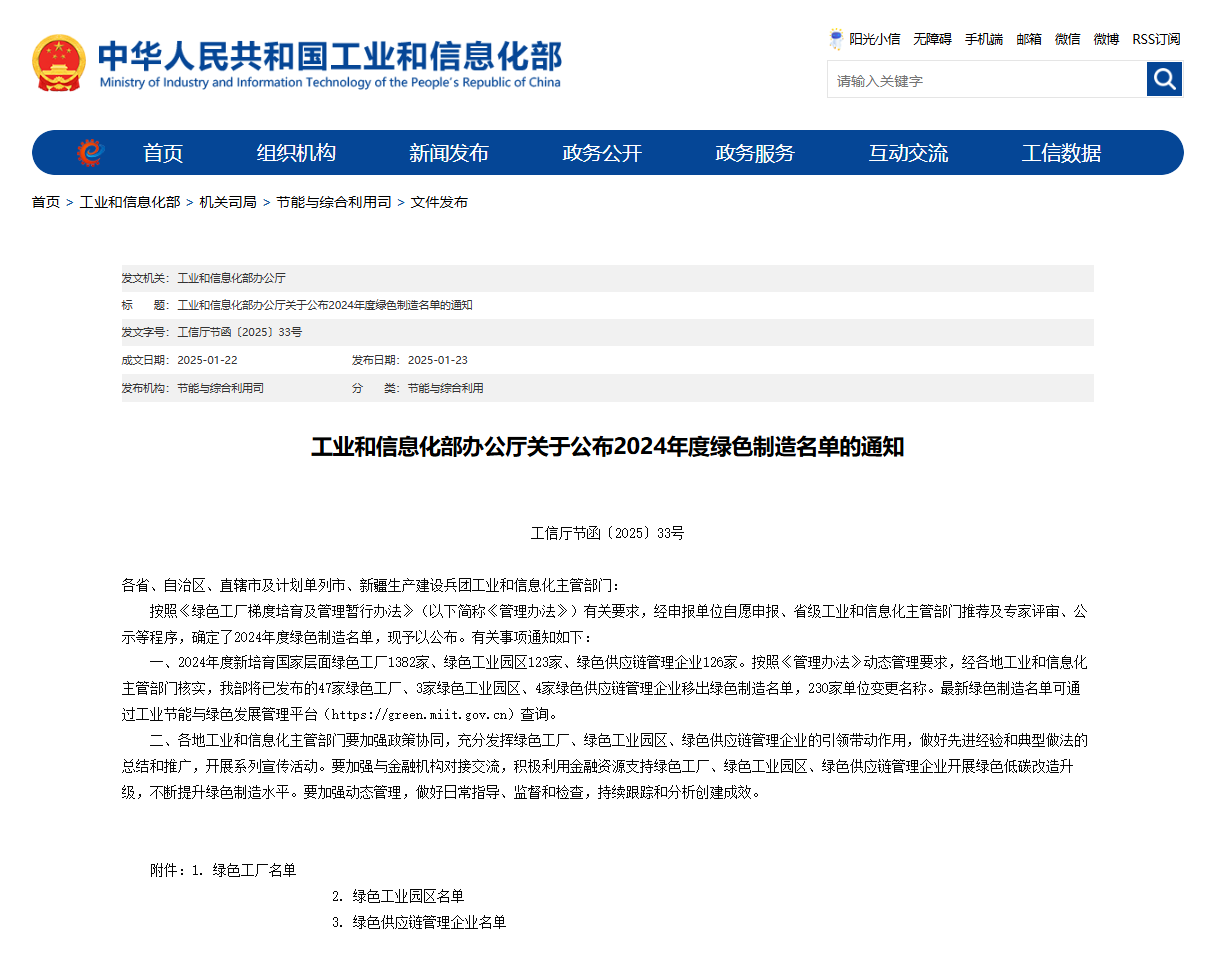1207x954 pixels.
Task: Enable 无障碍 accessibility mode
Action: point(932,39)
